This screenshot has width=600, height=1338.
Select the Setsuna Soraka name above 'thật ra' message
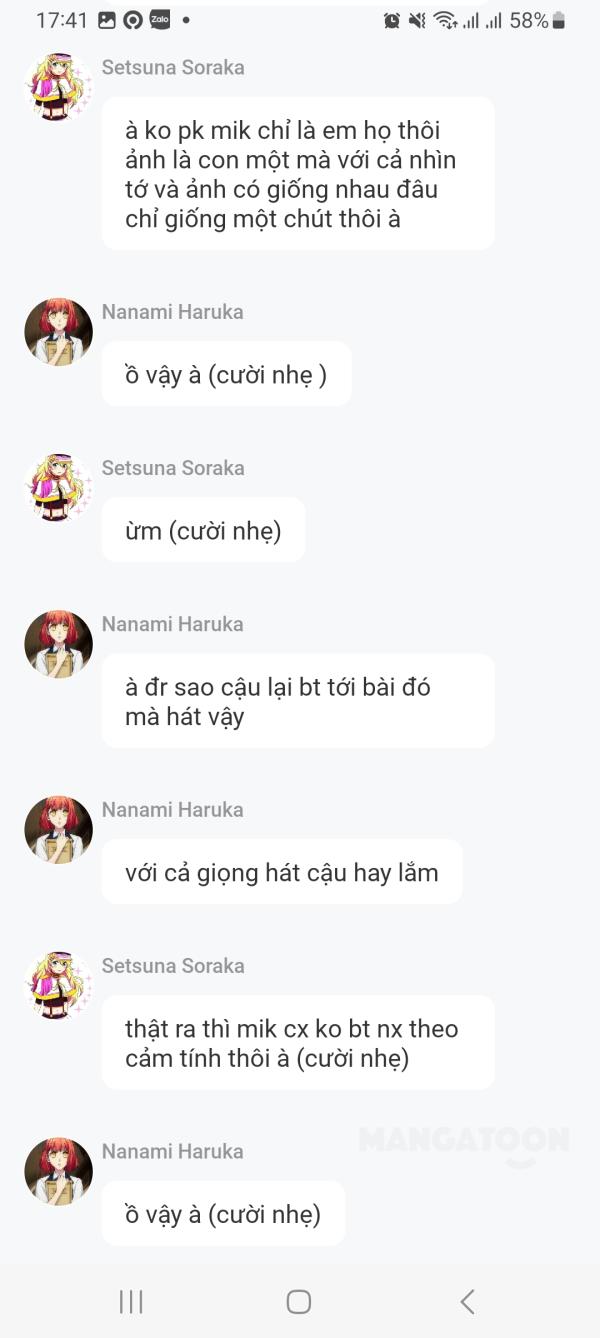(x=173, y=966)
